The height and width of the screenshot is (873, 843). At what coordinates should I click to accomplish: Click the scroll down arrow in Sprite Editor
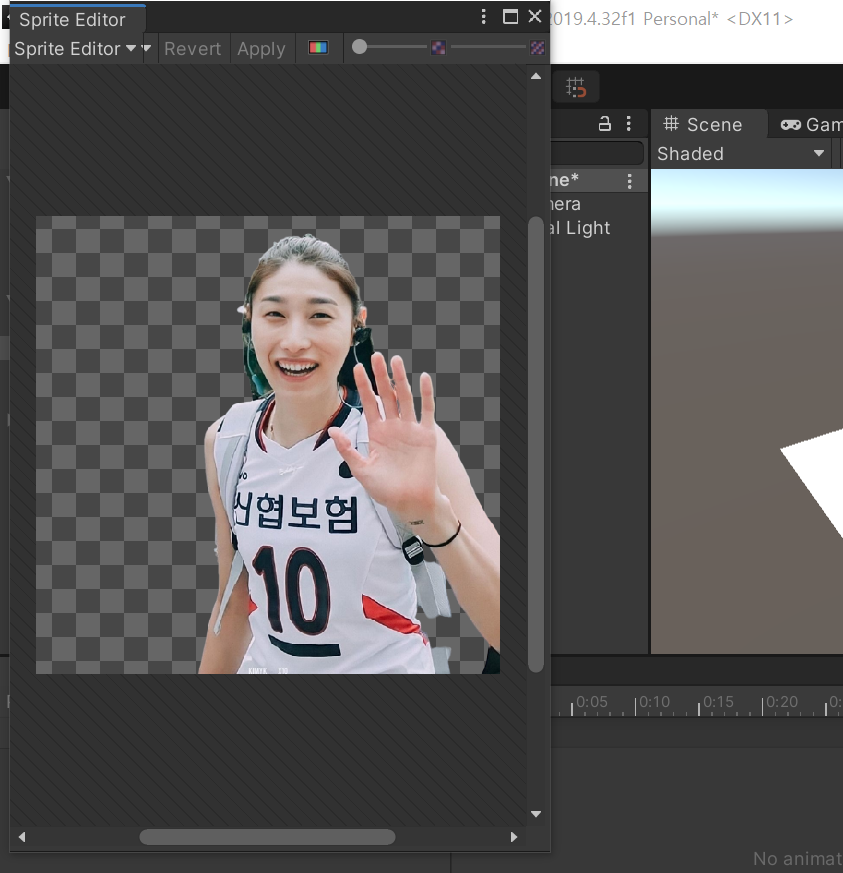pos(536,814)
